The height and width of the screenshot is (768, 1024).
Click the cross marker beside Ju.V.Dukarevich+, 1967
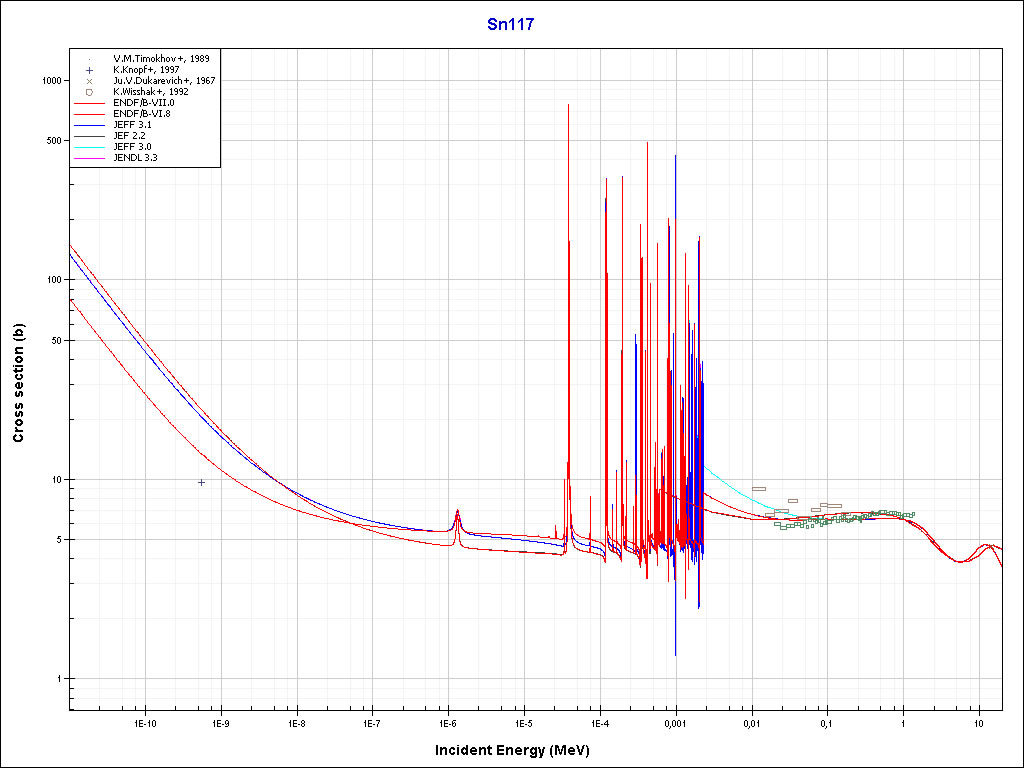coord(89,81)
